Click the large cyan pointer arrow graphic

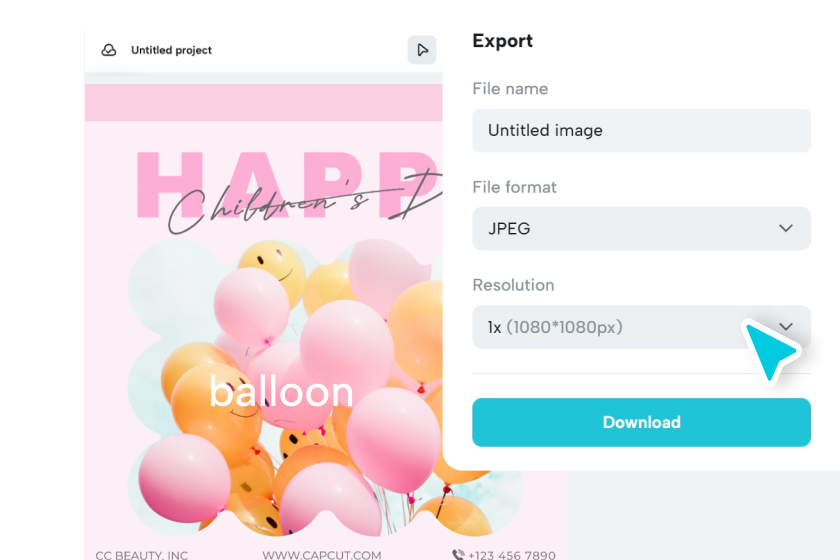point(770,349)
